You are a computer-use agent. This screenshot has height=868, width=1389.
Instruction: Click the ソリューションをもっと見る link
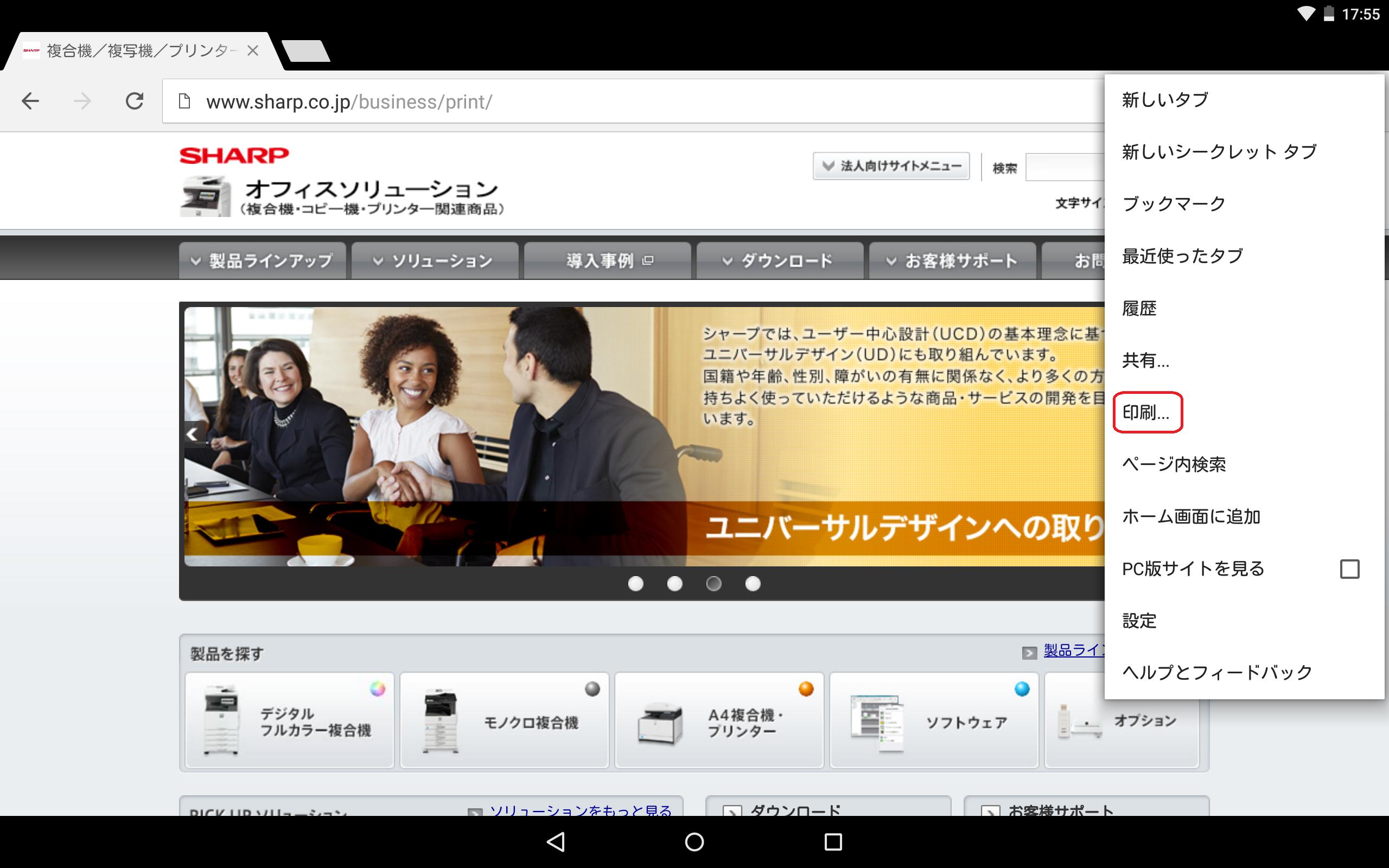pyautogui.click(x=580, y=810)
